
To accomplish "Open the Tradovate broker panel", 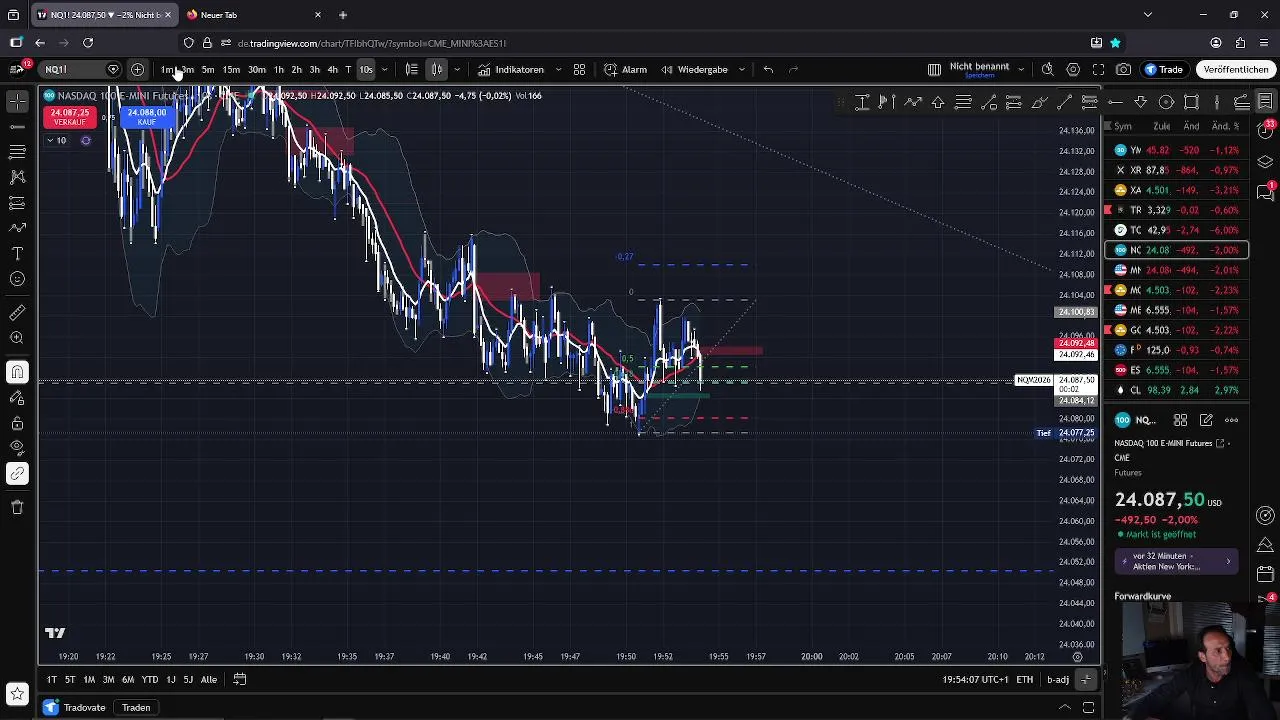I will click(75, 707).
